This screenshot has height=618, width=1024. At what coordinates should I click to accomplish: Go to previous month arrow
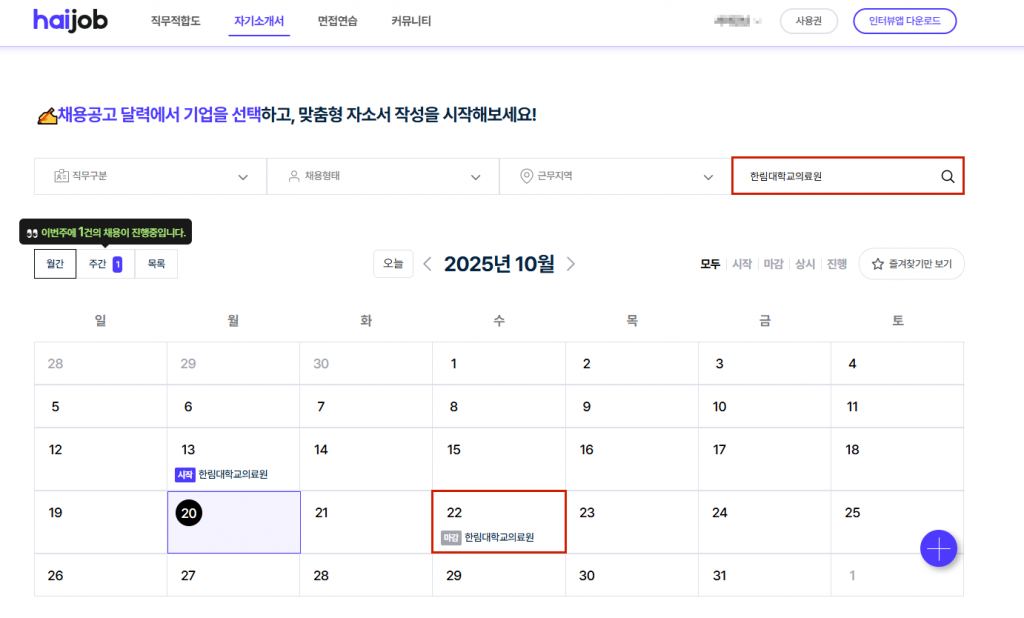(427, 264)
